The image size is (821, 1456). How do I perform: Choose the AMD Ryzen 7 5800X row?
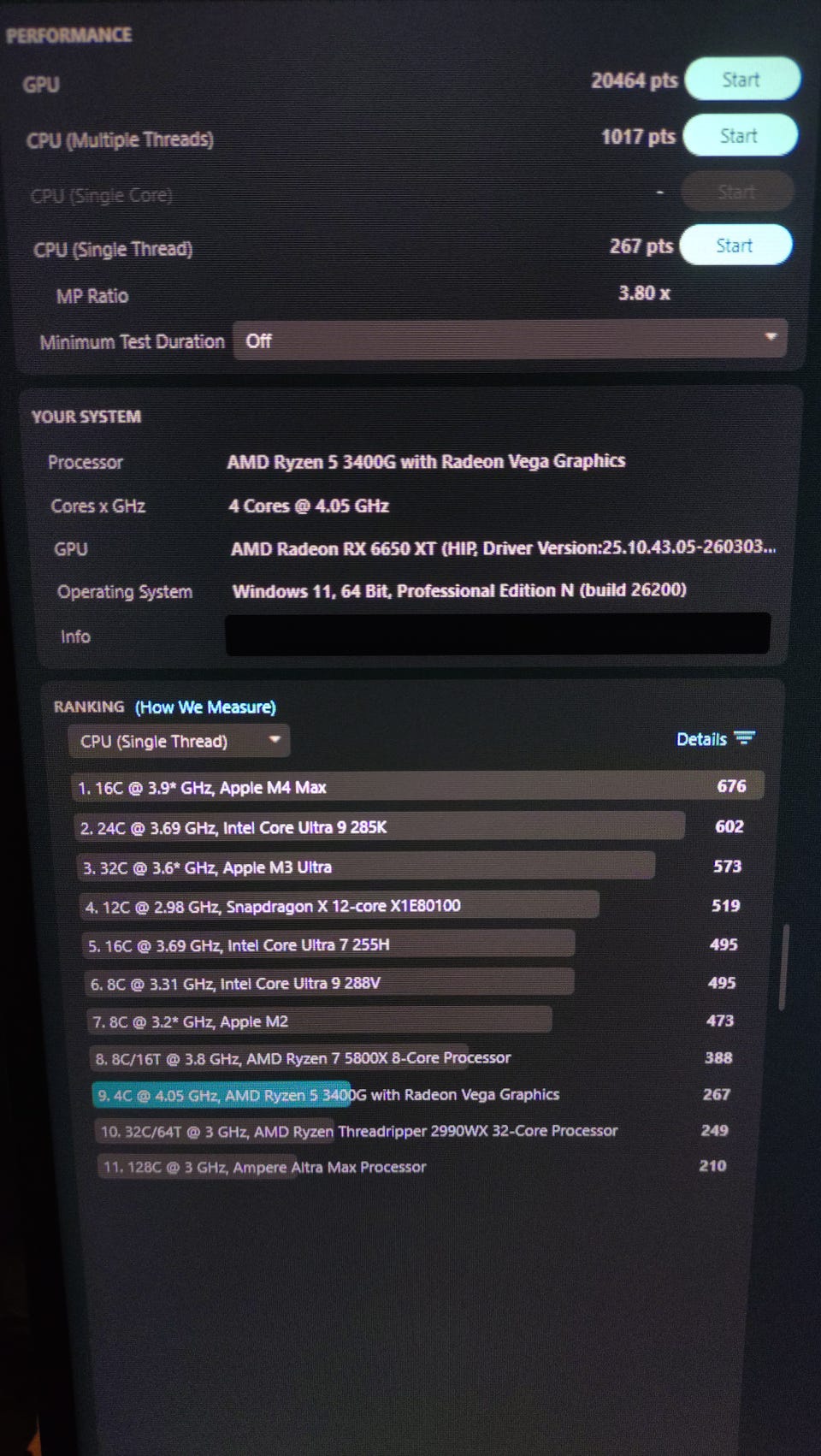(x=303, y=1058)
